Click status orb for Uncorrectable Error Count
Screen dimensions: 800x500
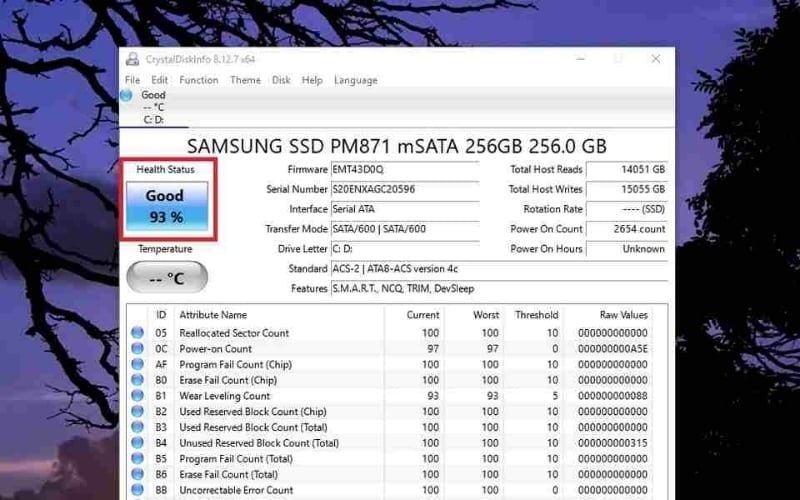137,490
